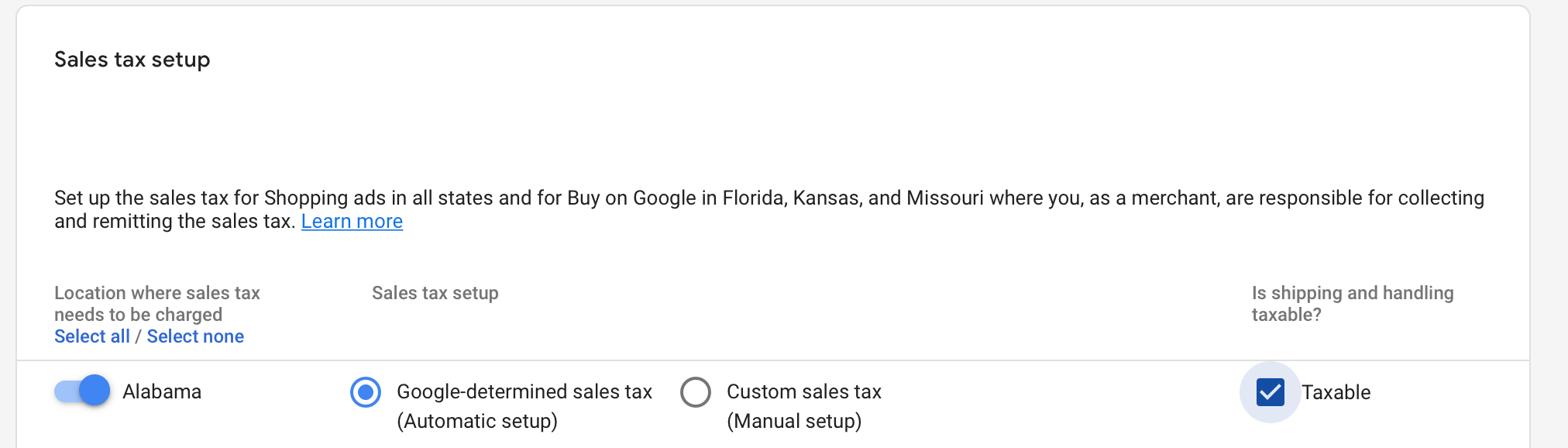
Task: Click the "needs to be charged" header line
Action: pyautogui.click(x=138, y=315)
